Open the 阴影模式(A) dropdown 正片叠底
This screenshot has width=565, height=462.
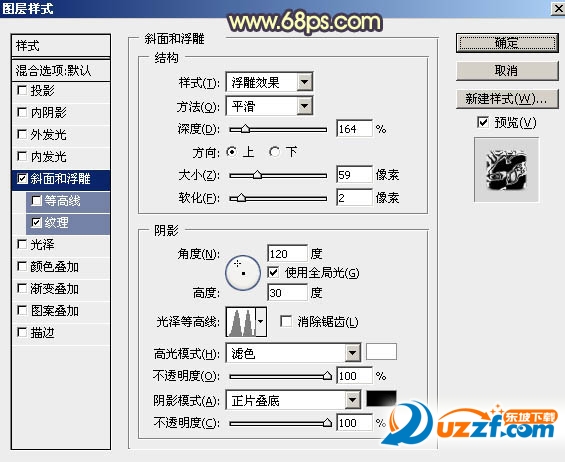pos(293,400)
